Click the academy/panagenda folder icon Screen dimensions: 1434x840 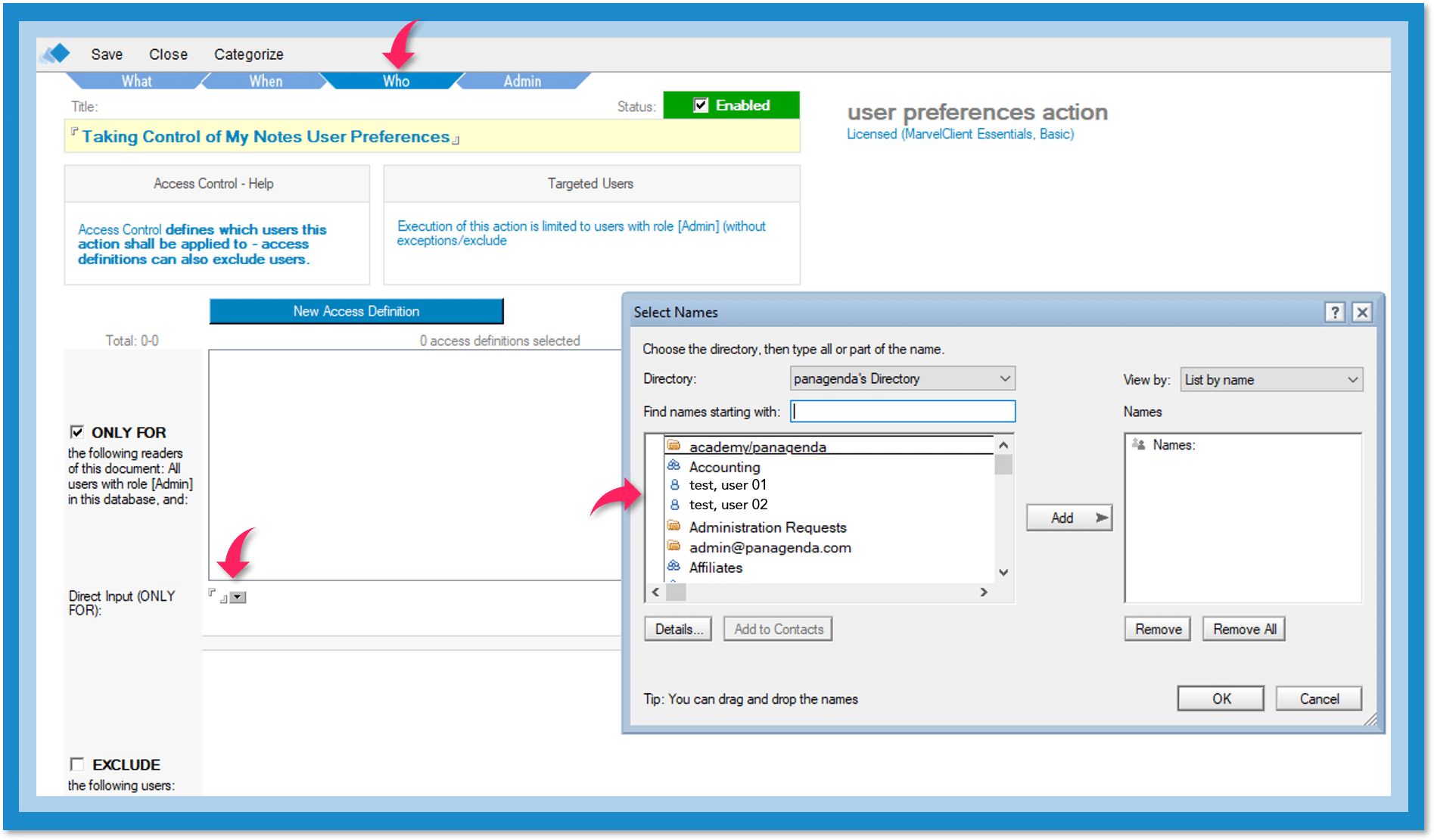[x=673, y=446]
